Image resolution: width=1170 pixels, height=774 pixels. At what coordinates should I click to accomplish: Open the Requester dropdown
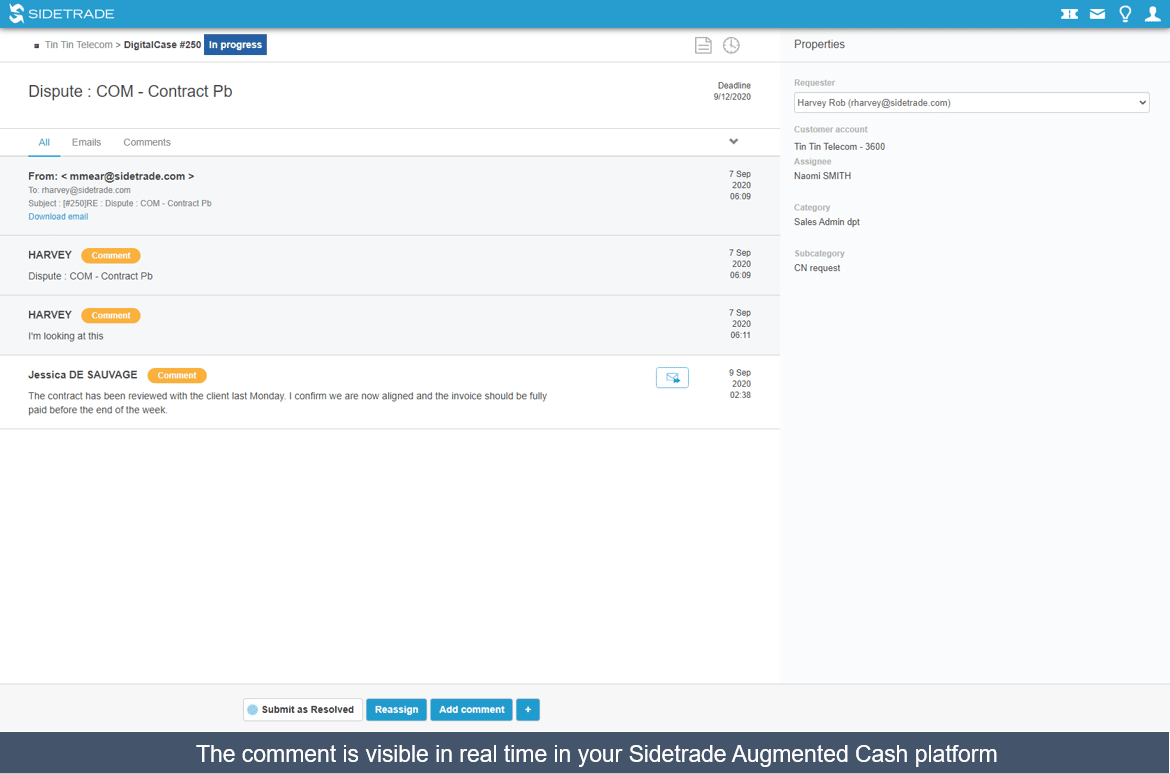(x=971, y=103)
